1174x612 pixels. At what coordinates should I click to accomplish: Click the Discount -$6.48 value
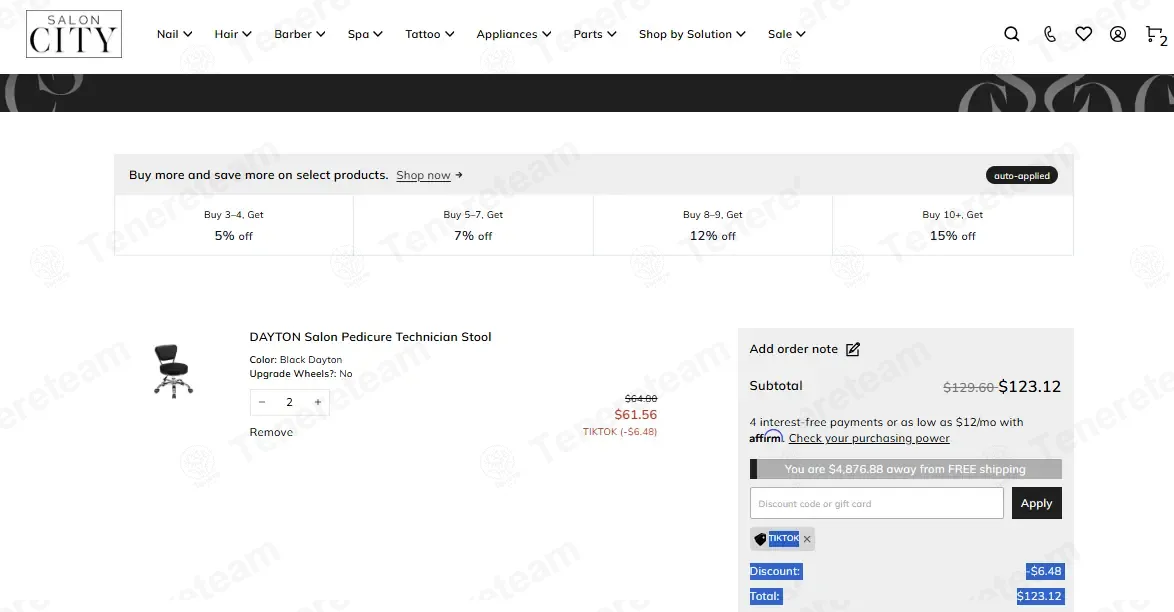[x=1045, y=571]
